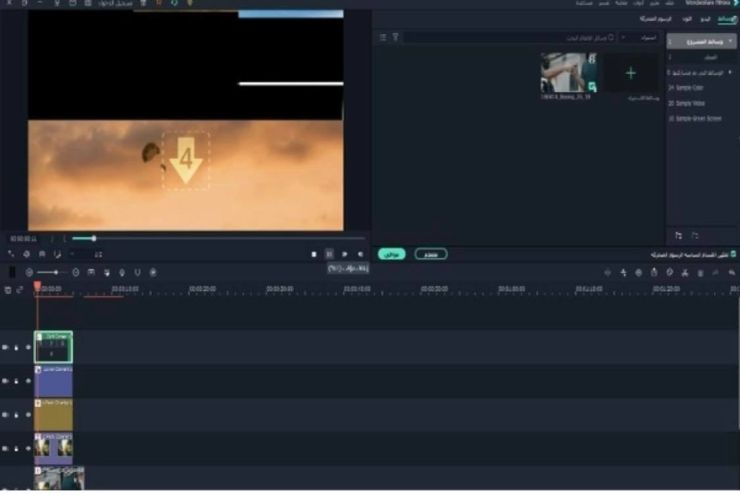740x495 pixels.
Task: Select the purple clip on second track
Action: (x=53, y=381)
